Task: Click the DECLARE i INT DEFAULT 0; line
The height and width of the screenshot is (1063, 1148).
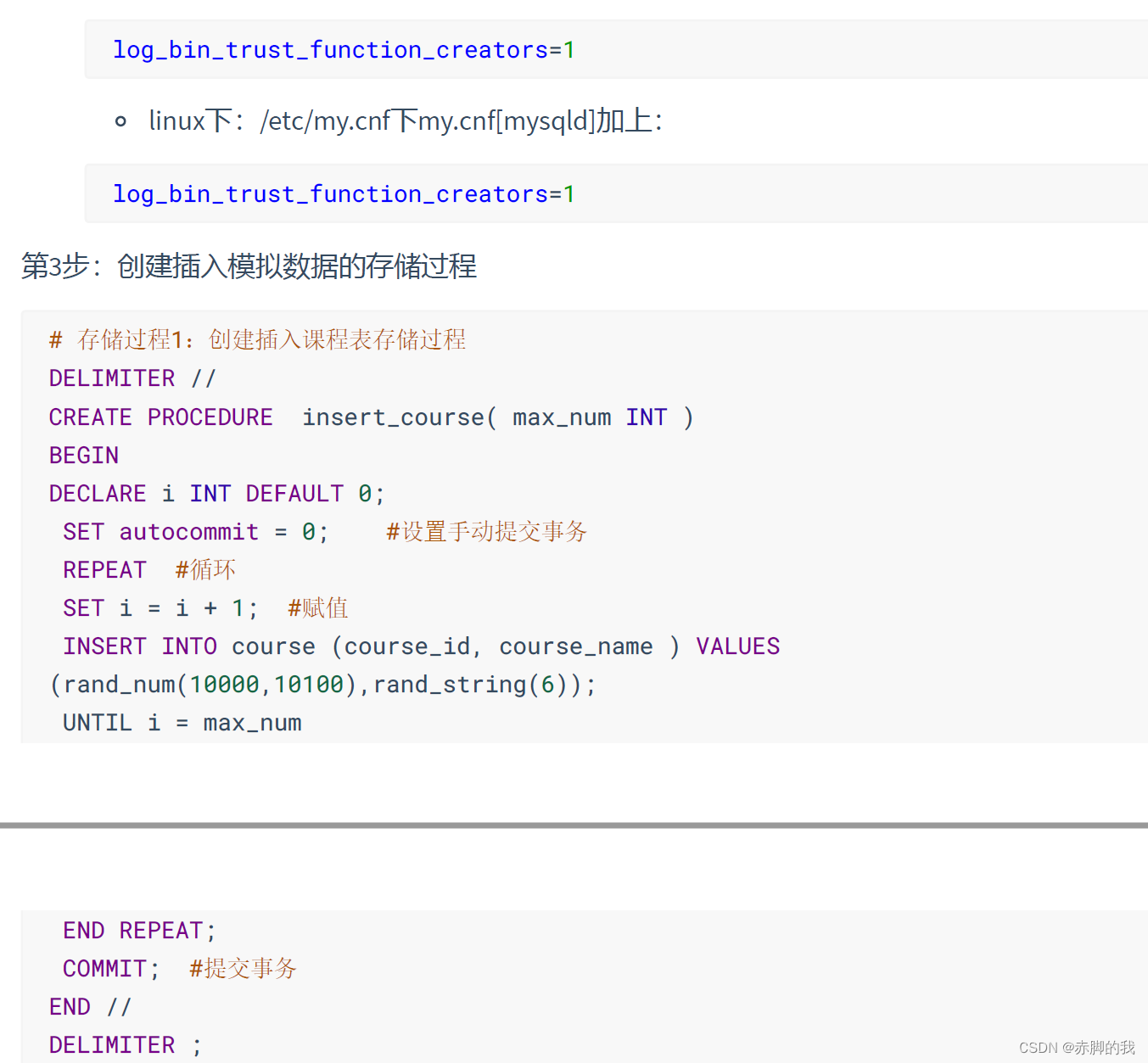Action: click(x=217, y=494)
